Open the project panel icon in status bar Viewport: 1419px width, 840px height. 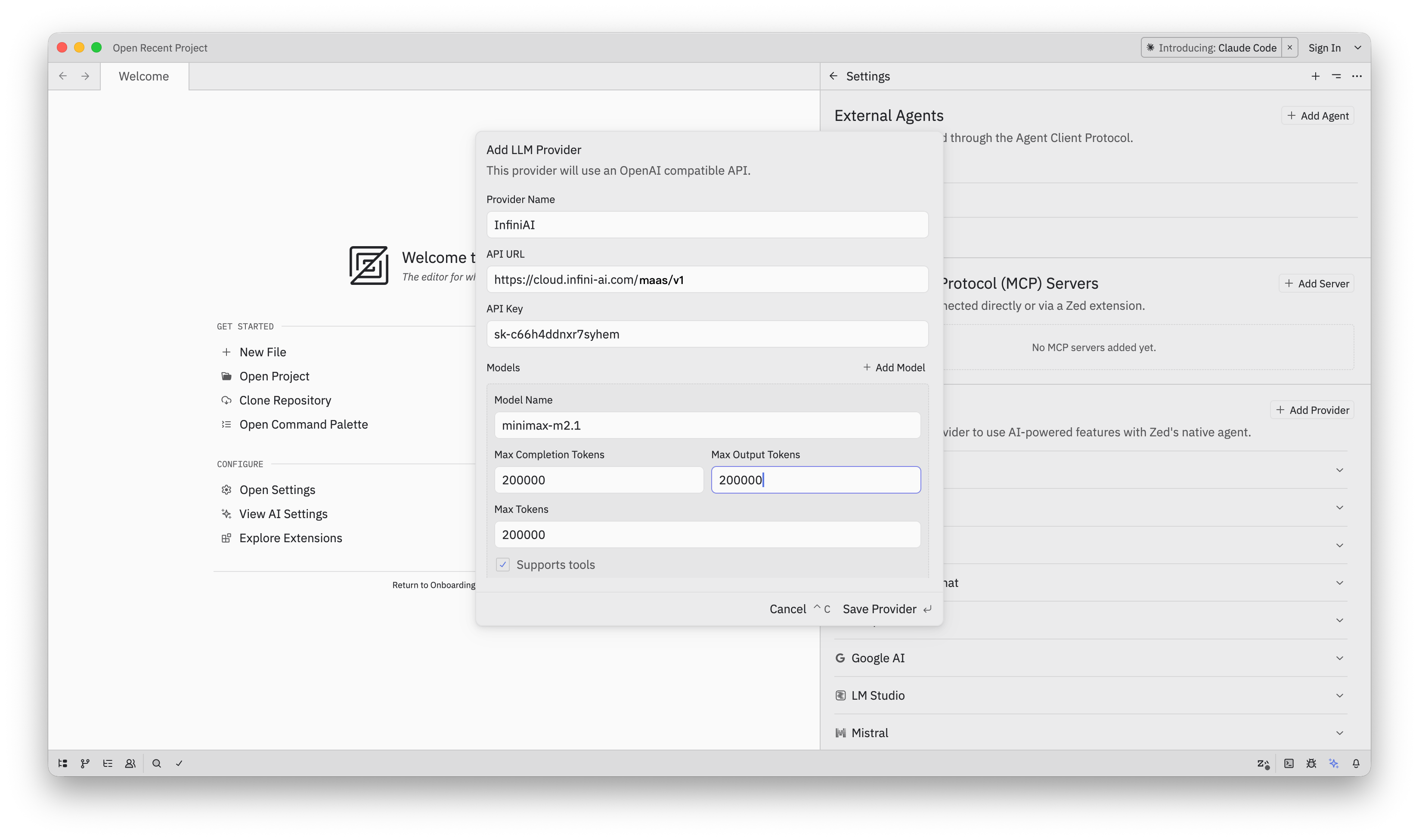coord(63,763)
